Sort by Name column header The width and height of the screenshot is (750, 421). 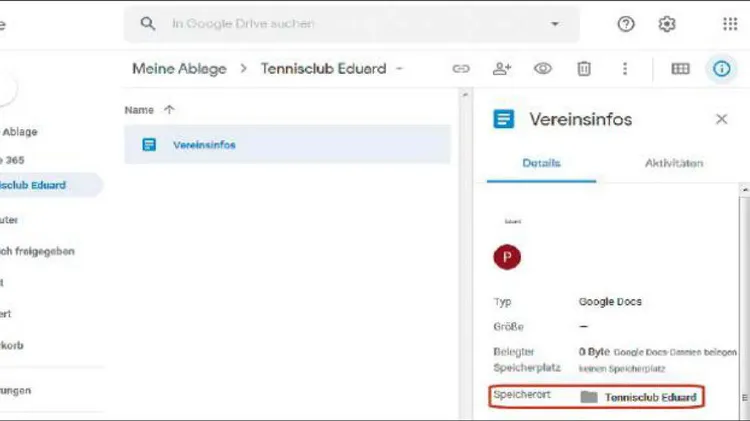point(139,110)
